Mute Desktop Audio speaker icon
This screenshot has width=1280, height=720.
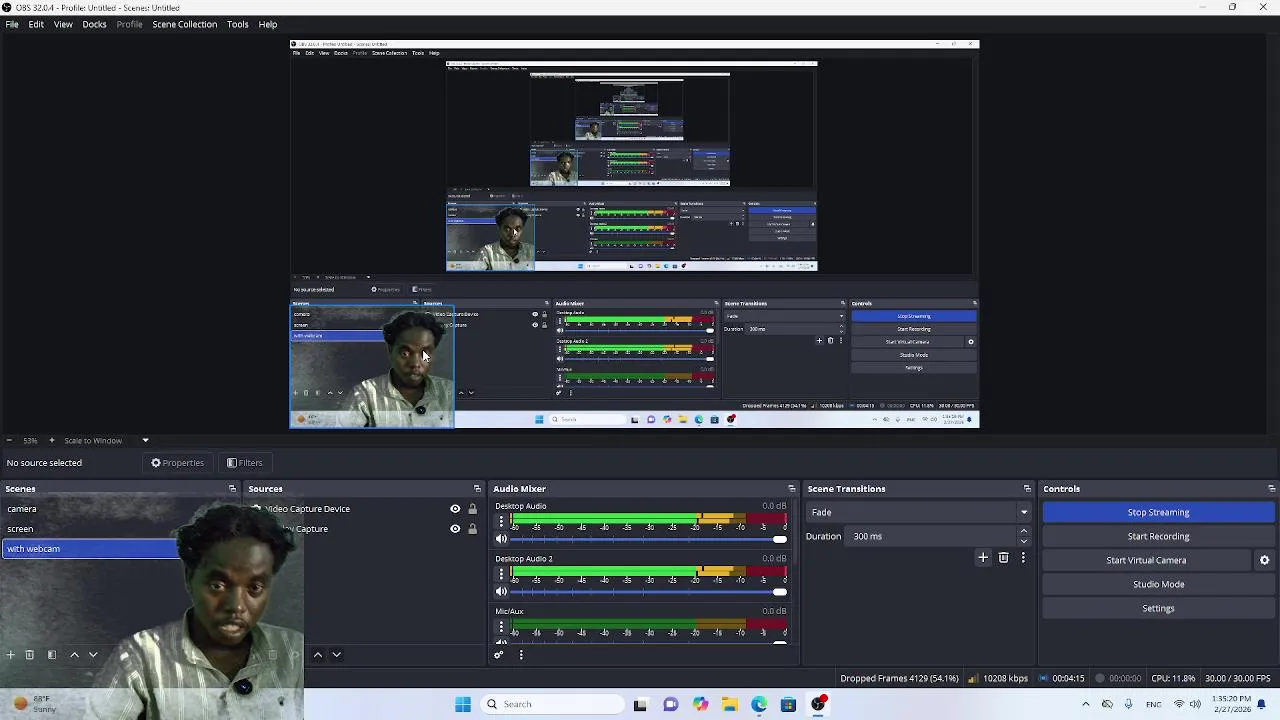tap(501, 539)
